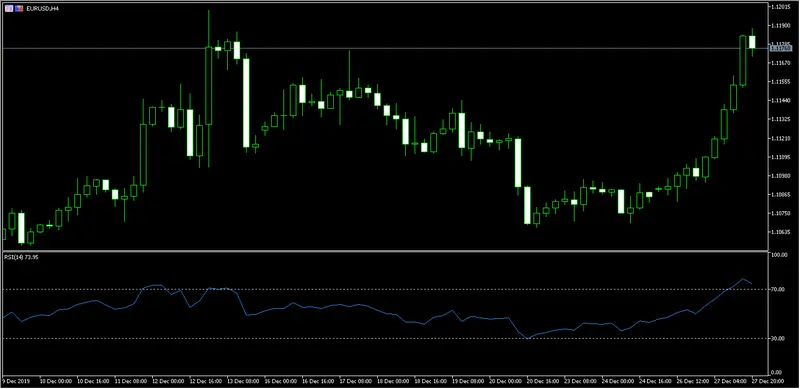This screenshot has width=800, height=389.
Task: Select the RSI(14) 73.95 indicator label
Action: click(x=21, y=257)
